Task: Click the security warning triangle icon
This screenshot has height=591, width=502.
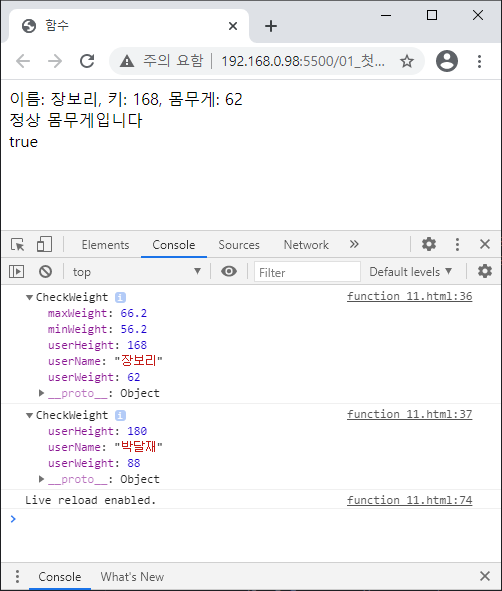Action: point(127,61)
